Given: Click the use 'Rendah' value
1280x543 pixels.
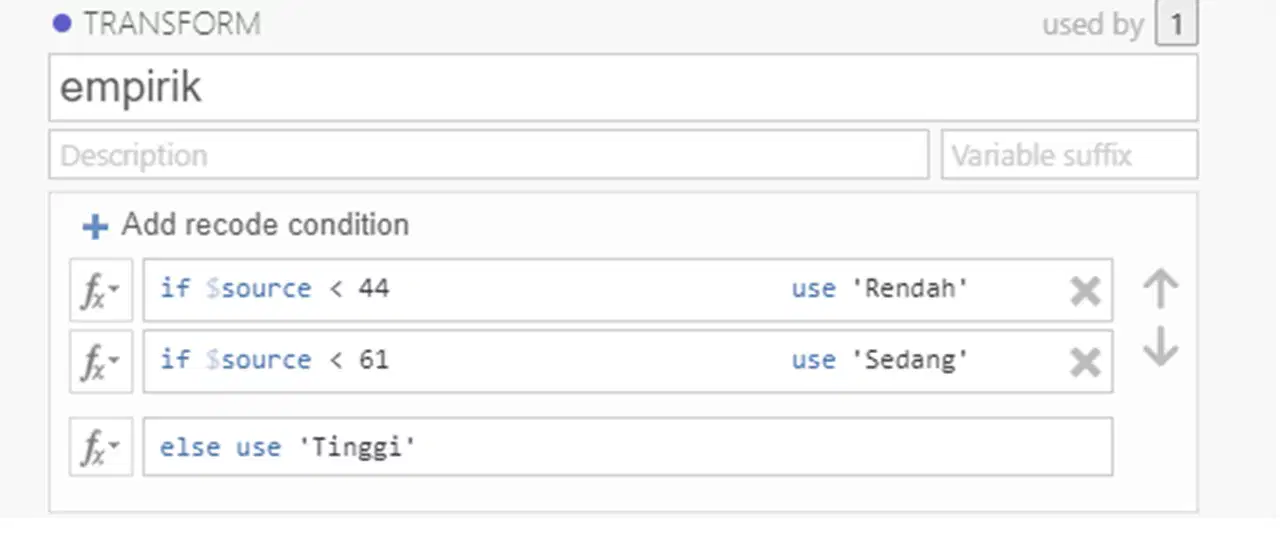Looking at the screenshot, I should click(x=880, y=289).
